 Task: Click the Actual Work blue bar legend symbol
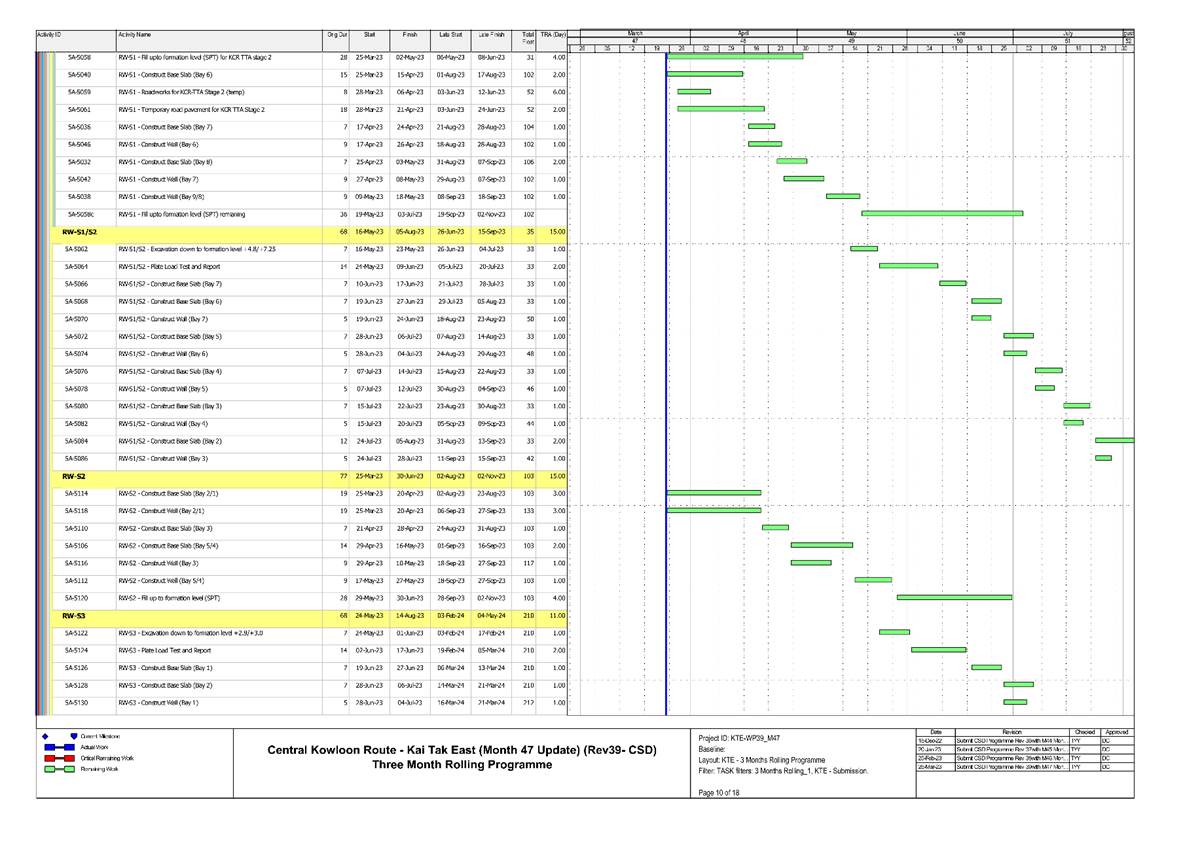pos(60,747)
